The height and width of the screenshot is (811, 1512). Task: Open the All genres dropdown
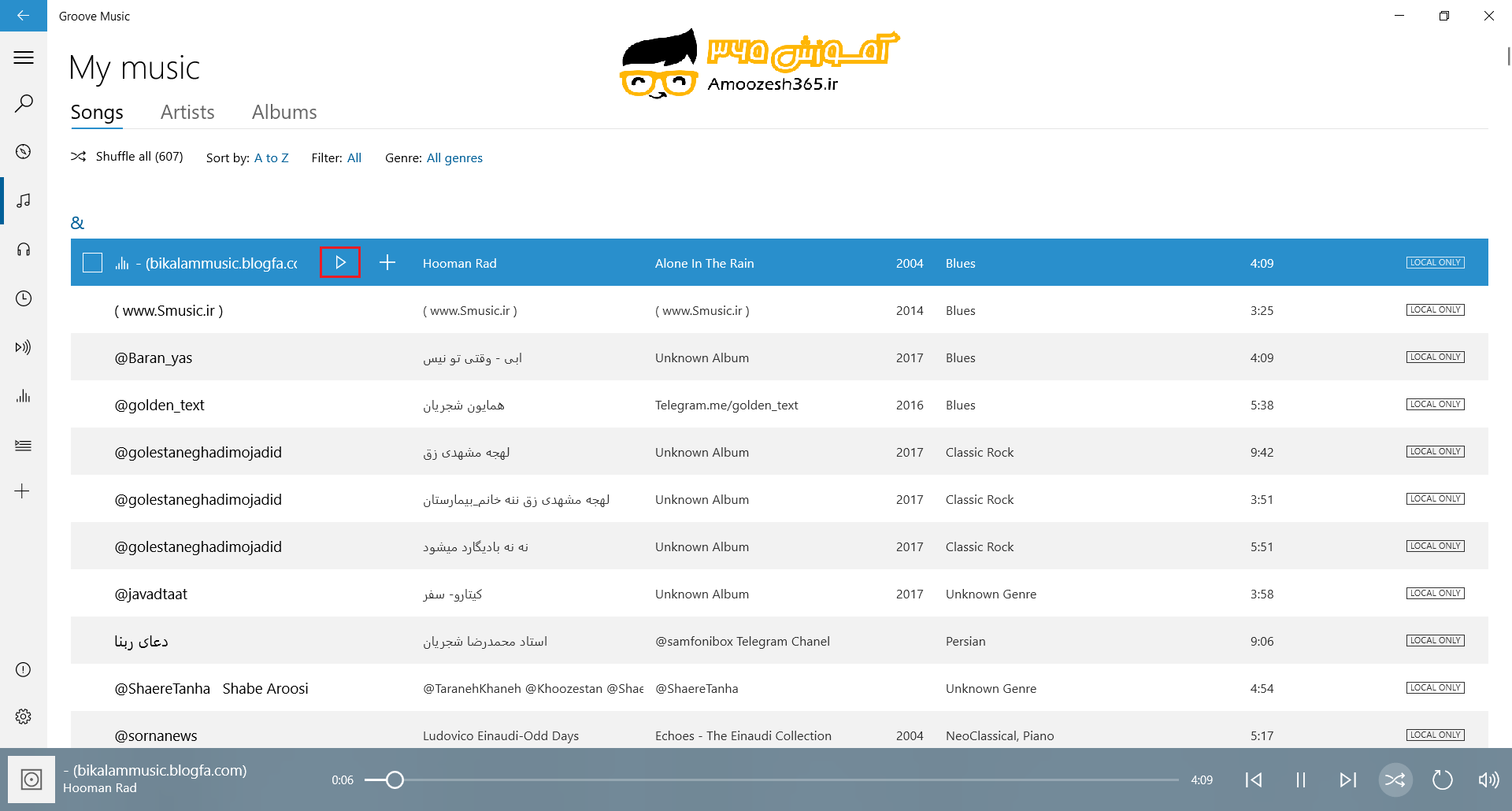click(454, 158)
